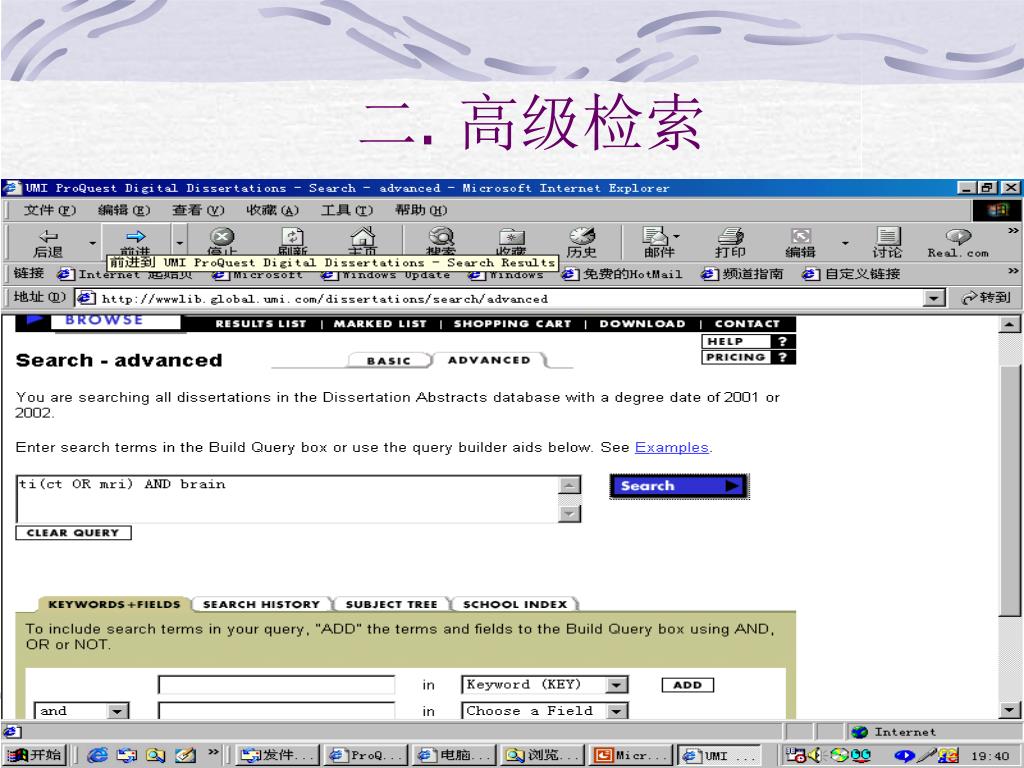1024x768 pixels.
Task: Click the blue Search button
Action: (679, 486)
